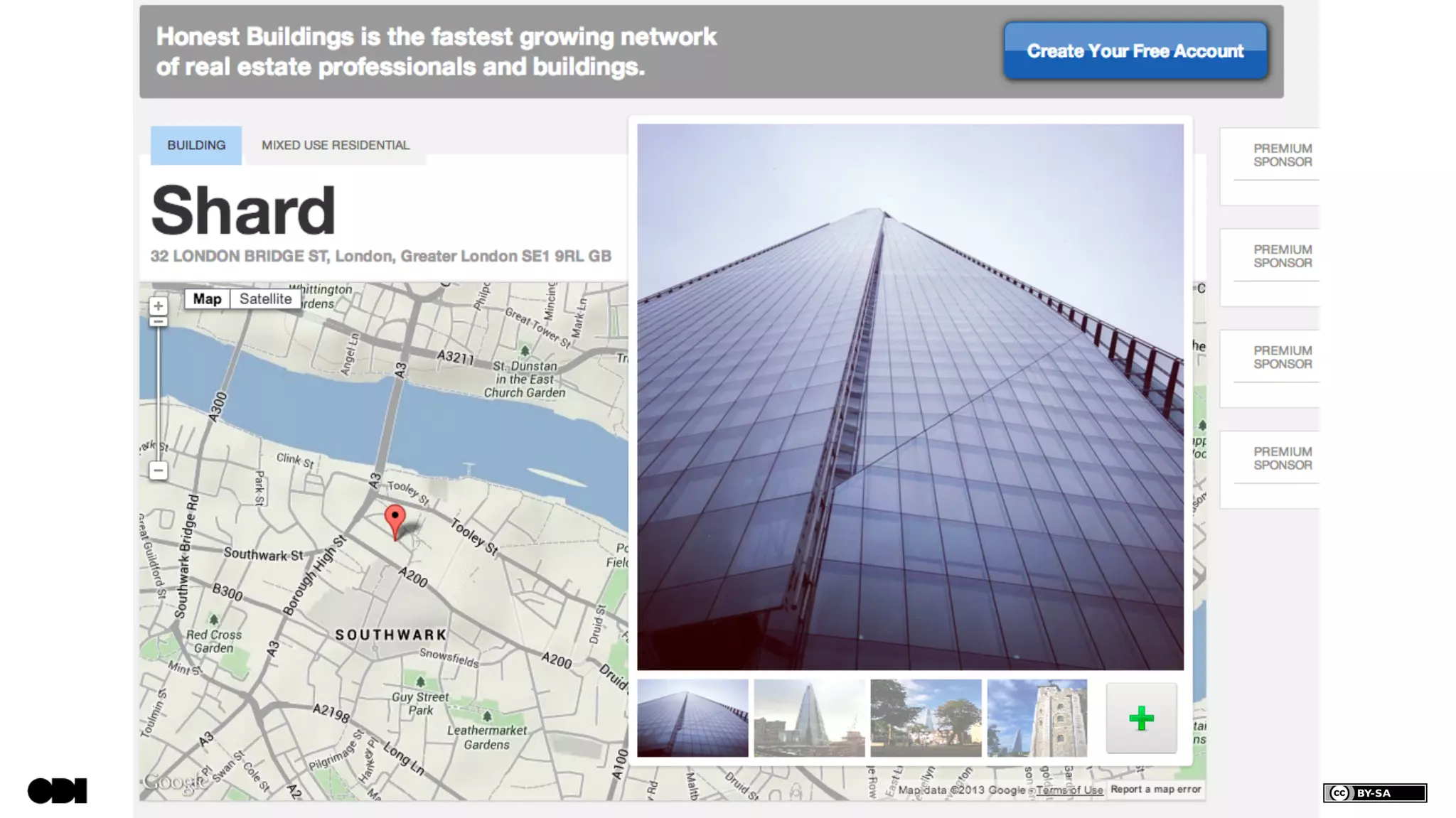This screenshot has width=1456, height=818.
Task: Select the second Shard skyline thumbnail
Action: (x=809, y=718)
